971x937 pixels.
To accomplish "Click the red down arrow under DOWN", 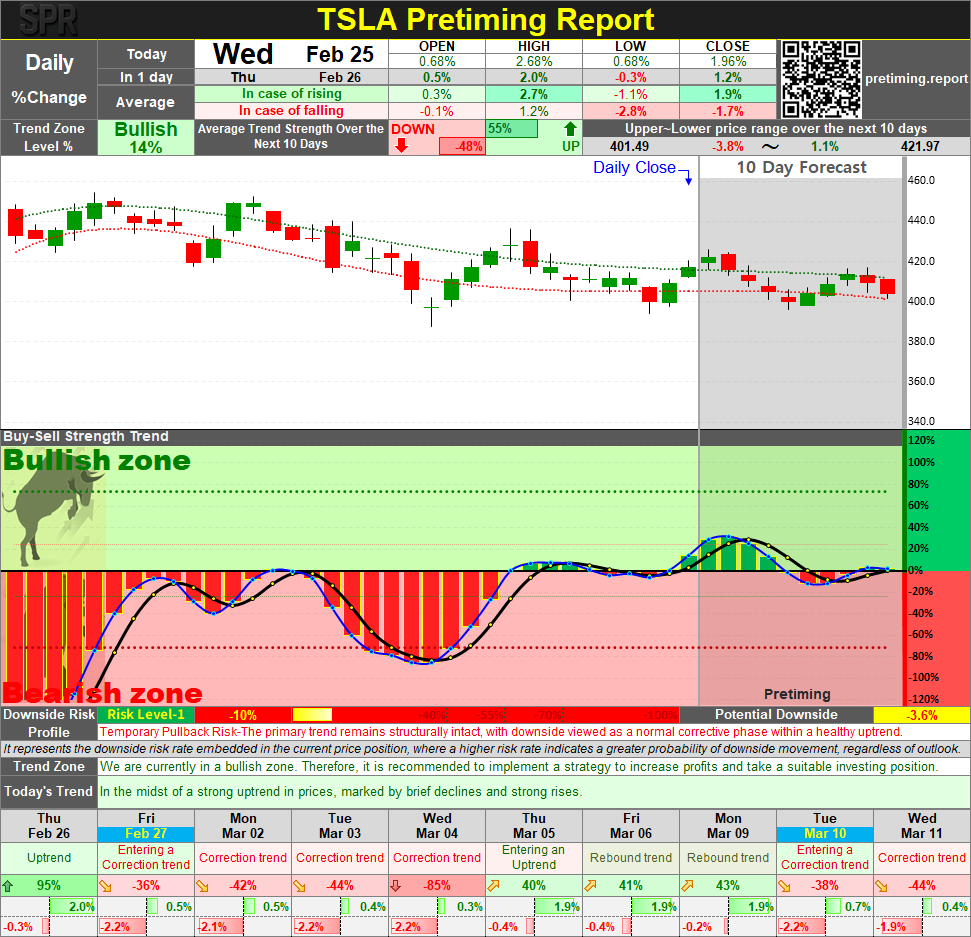I will click(401, 146).
